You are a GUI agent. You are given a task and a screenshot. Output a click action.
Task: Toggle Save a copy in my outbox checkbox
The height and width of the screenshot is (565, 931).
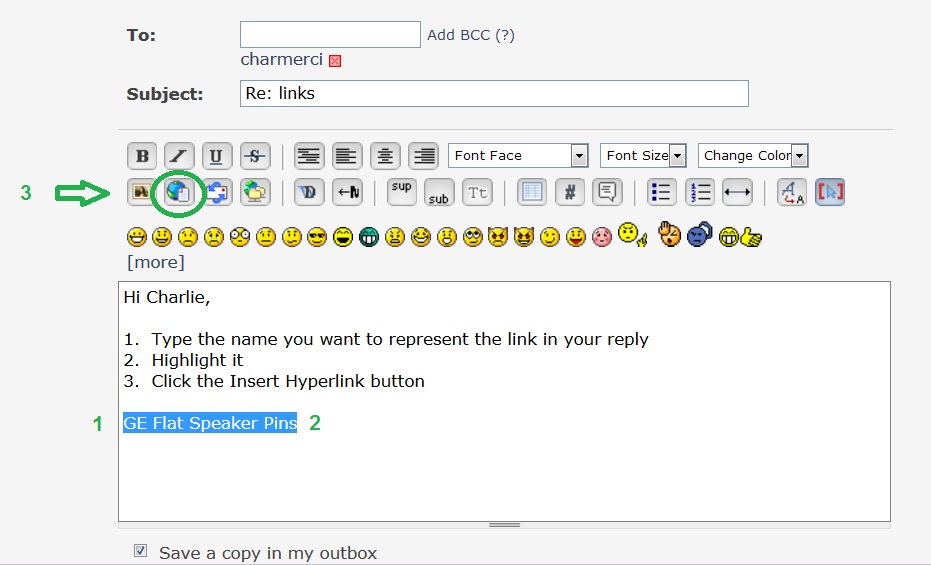tap(140, 550)
